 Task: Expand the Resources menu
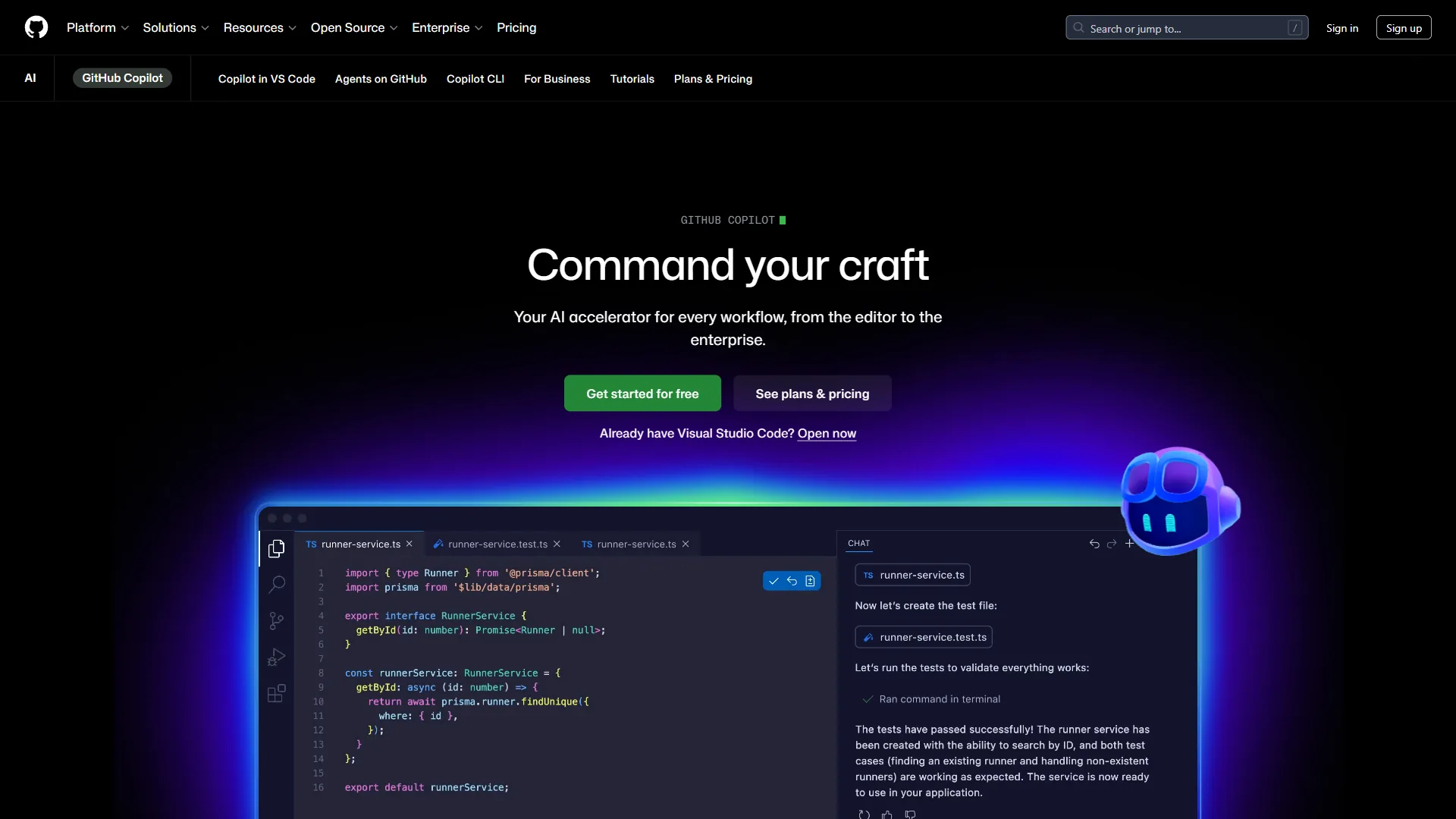tap(260, 28)
